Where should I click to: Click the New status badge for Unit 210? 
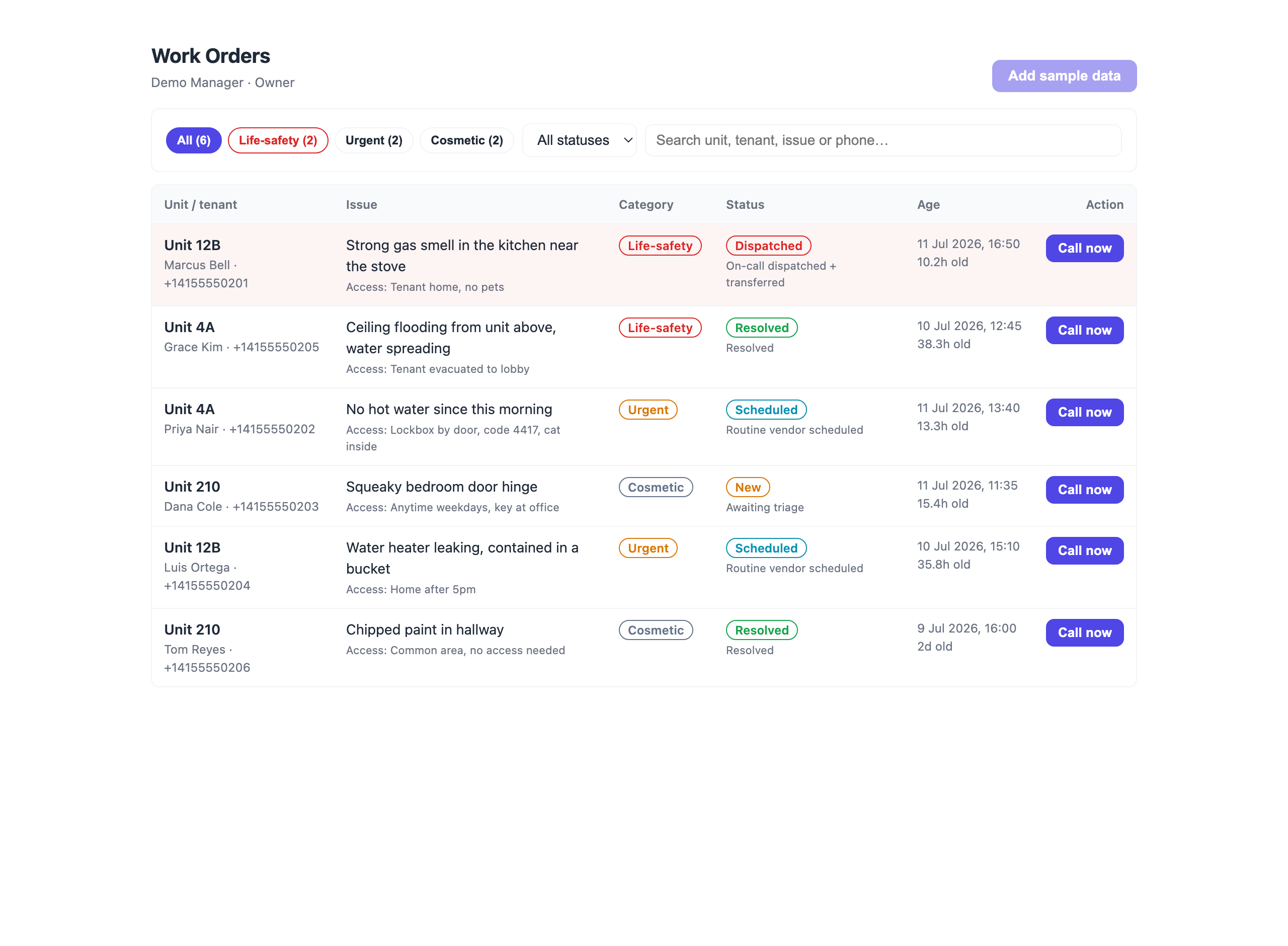(748, 487)
